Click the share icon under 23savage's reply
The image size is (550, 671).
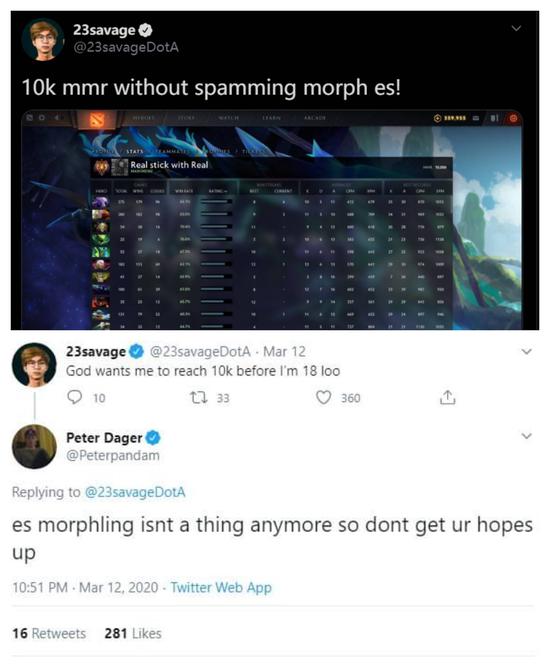pyautogui.click(x=447, y=398)
